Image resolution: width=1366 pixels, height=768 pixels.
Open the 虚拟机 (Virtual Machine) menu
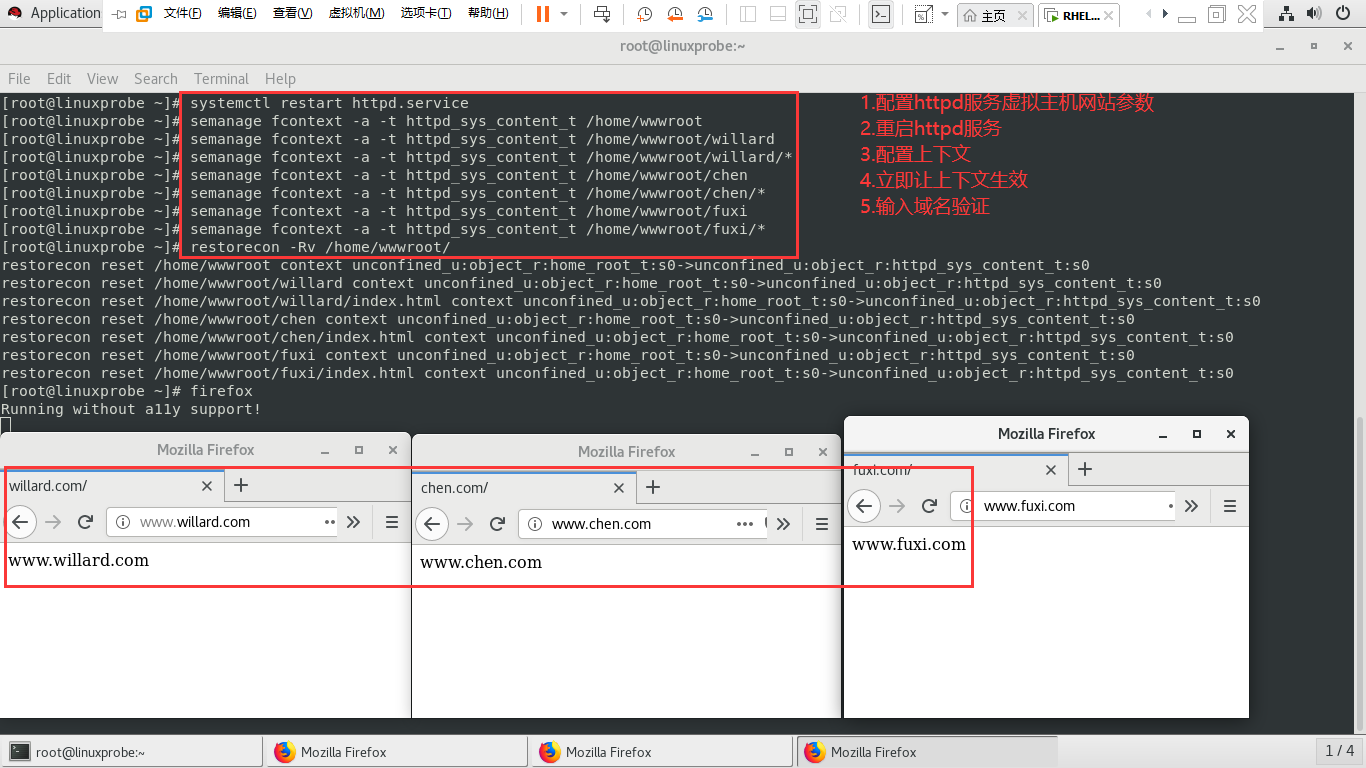point(357,13)
